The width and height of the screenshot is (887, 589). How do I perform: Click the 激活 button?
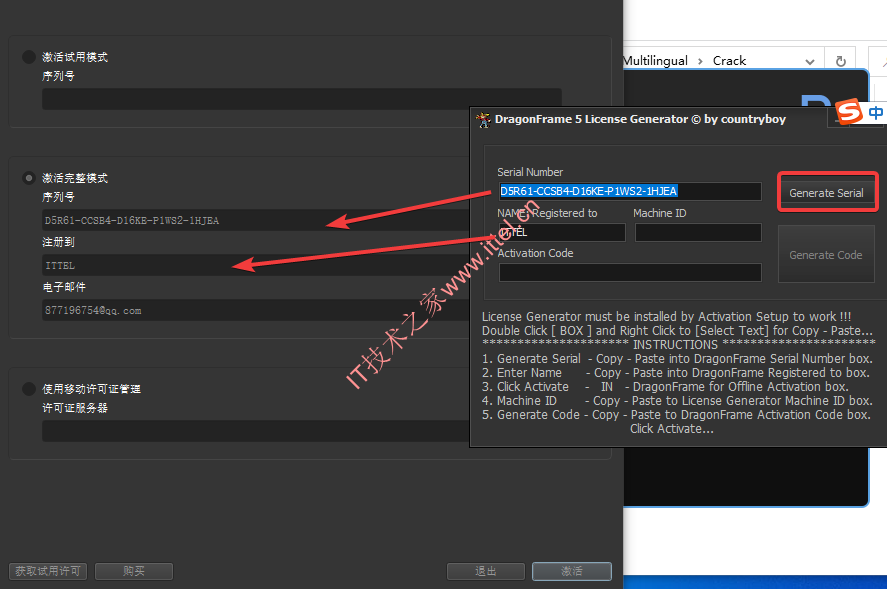572,571
